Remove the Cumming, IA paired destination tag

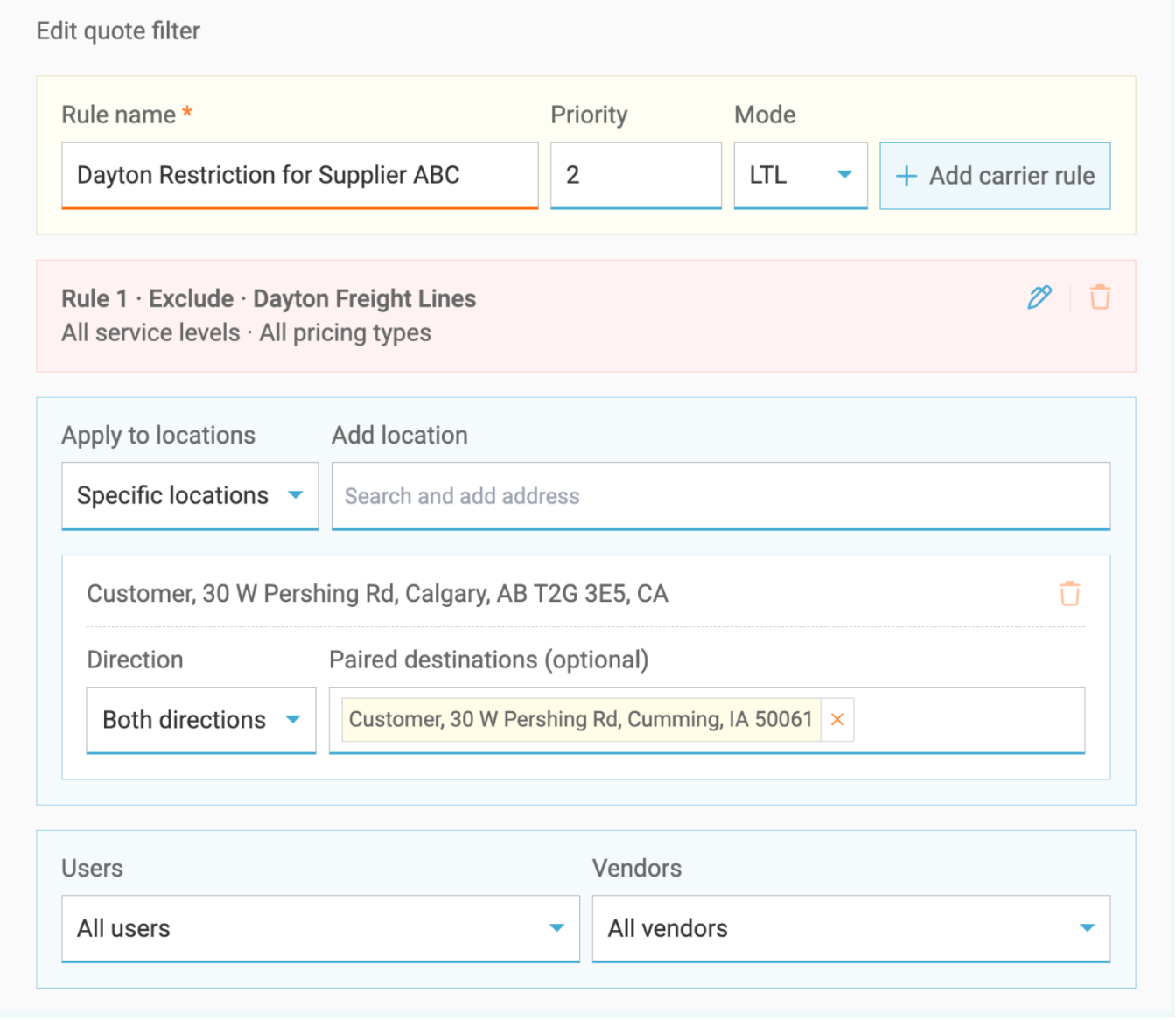click(x=837, y=719)
